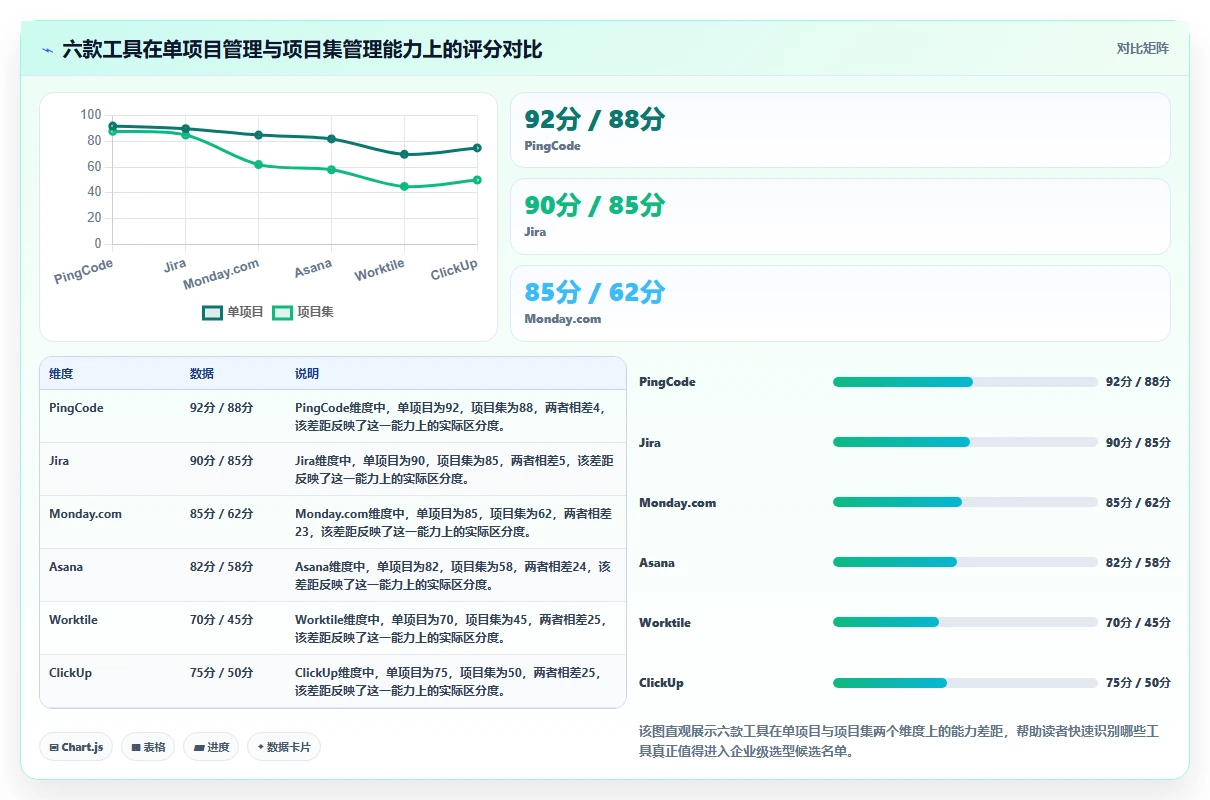This screenshot has width=1210, height=800.
Task: Click the 进度 tag chip
Action: [x=211, y=747]
